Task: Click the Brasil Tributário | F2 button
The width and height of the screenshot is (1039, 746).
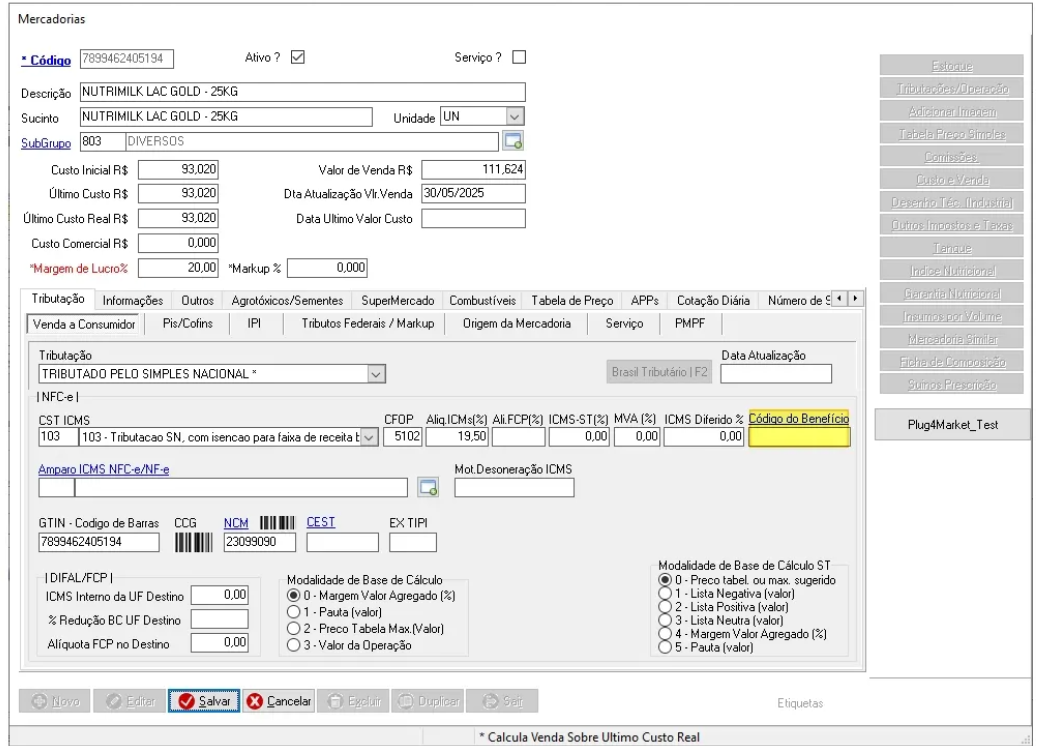Action: (659, 372)
